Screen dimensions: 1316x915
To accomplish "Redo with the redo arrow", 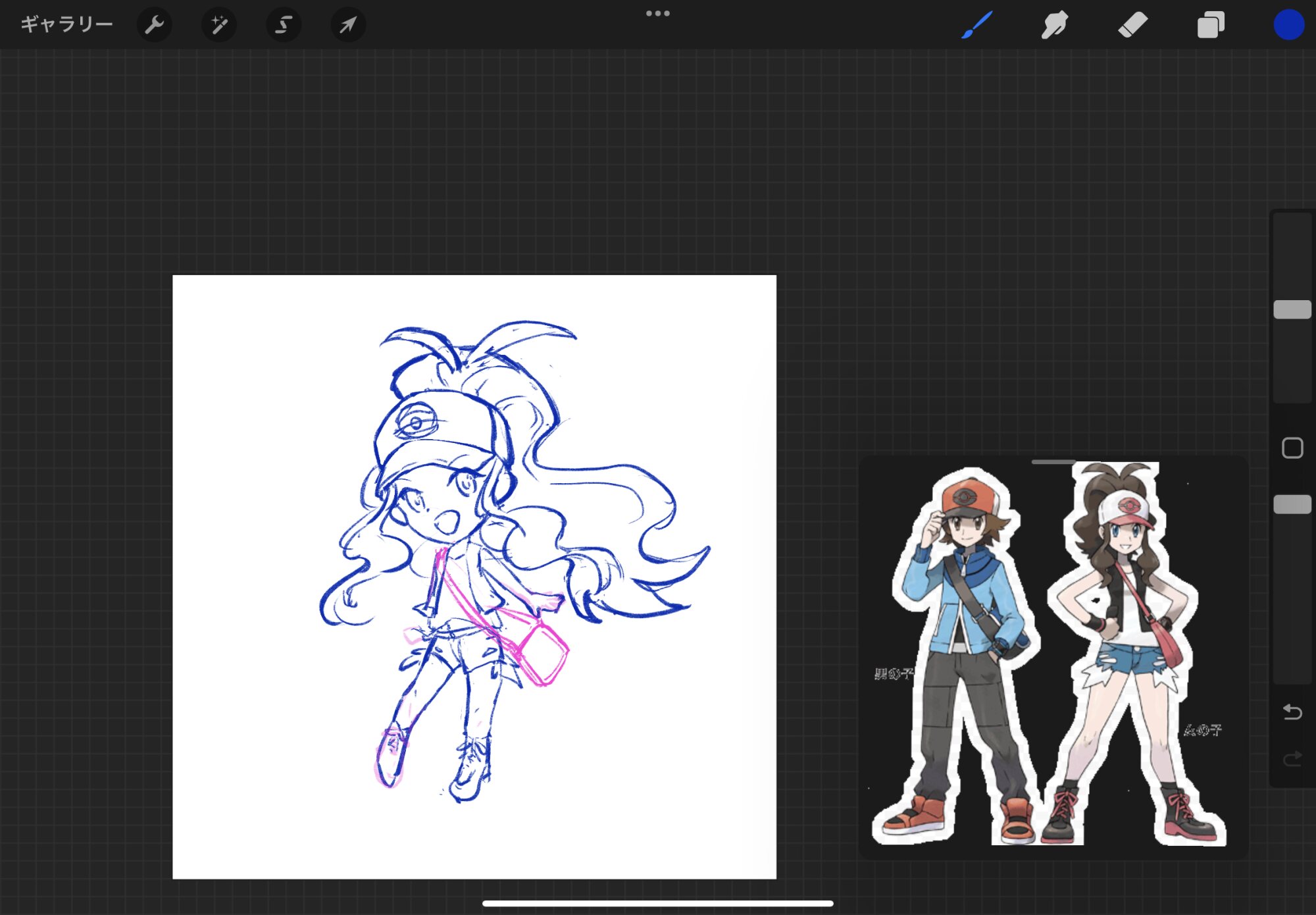I will (x=1292, y=759).
